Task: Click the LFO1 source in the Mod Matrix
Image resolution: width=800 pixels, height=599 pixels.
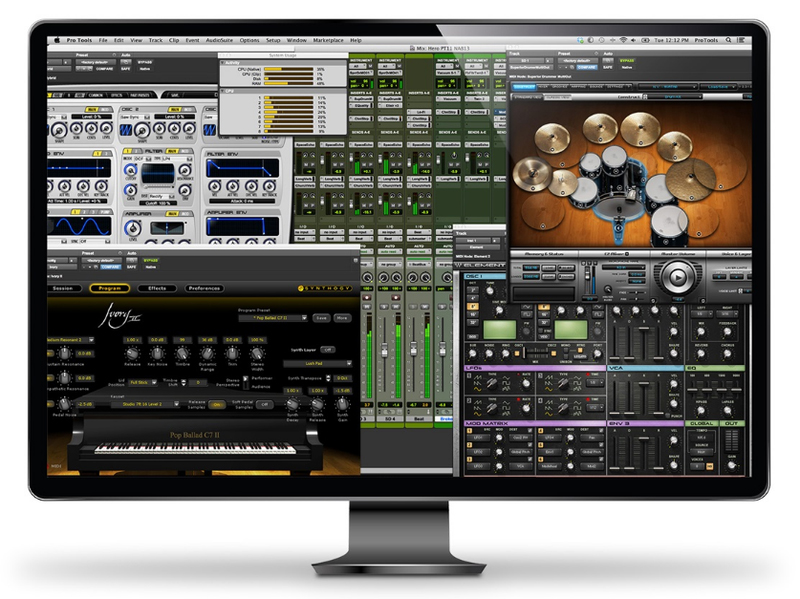Action: tap(479, 437)
